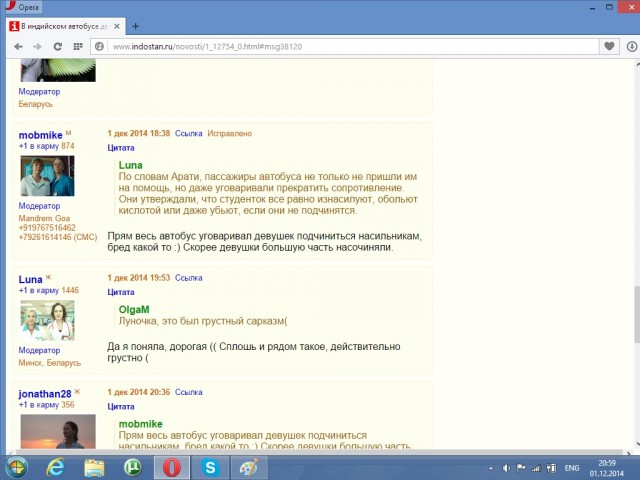Open the Speed Dial grid icon
The image size is (640, 480).
[x=78, y=46]
